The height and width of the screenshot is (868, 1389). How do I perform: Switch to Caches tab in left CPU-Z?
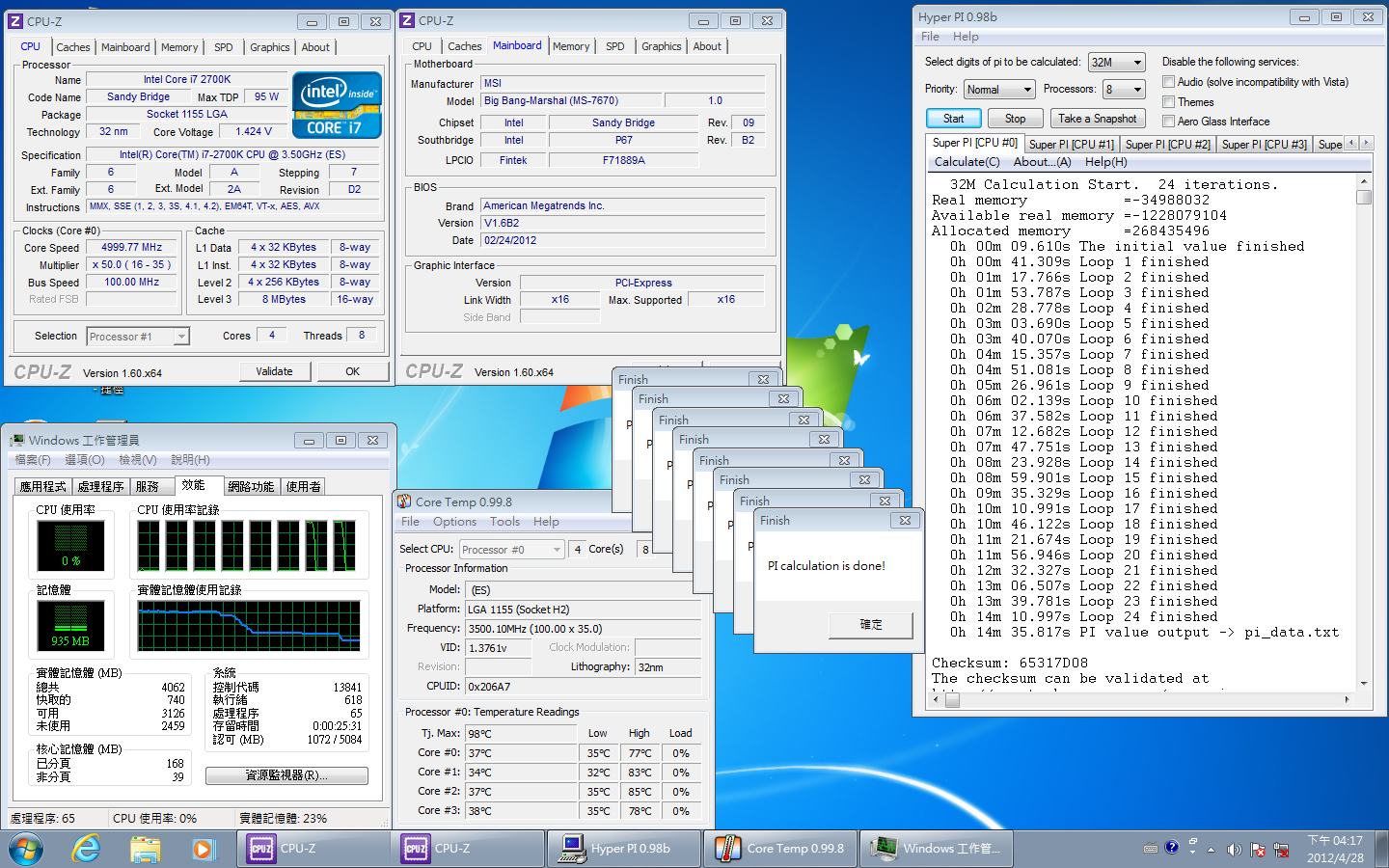point(72,47)
